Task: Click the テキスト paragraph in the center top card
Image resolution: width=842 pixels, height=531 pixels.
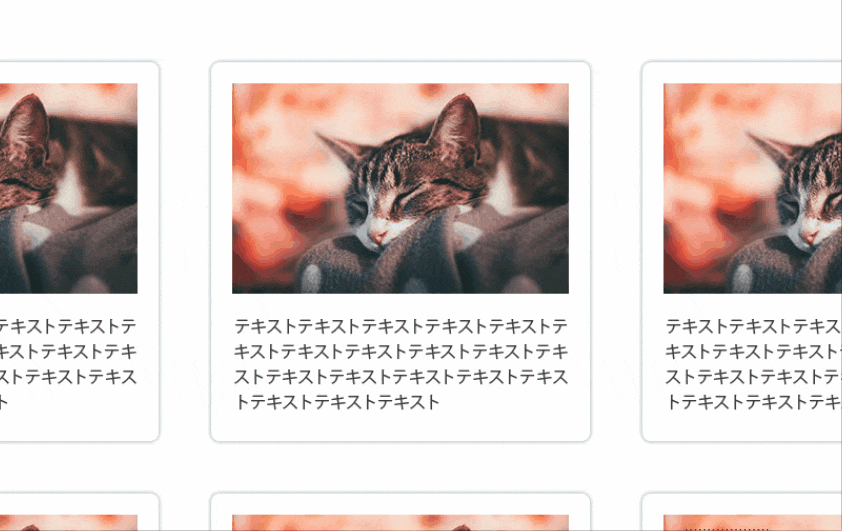Action: tap(401, 364)
